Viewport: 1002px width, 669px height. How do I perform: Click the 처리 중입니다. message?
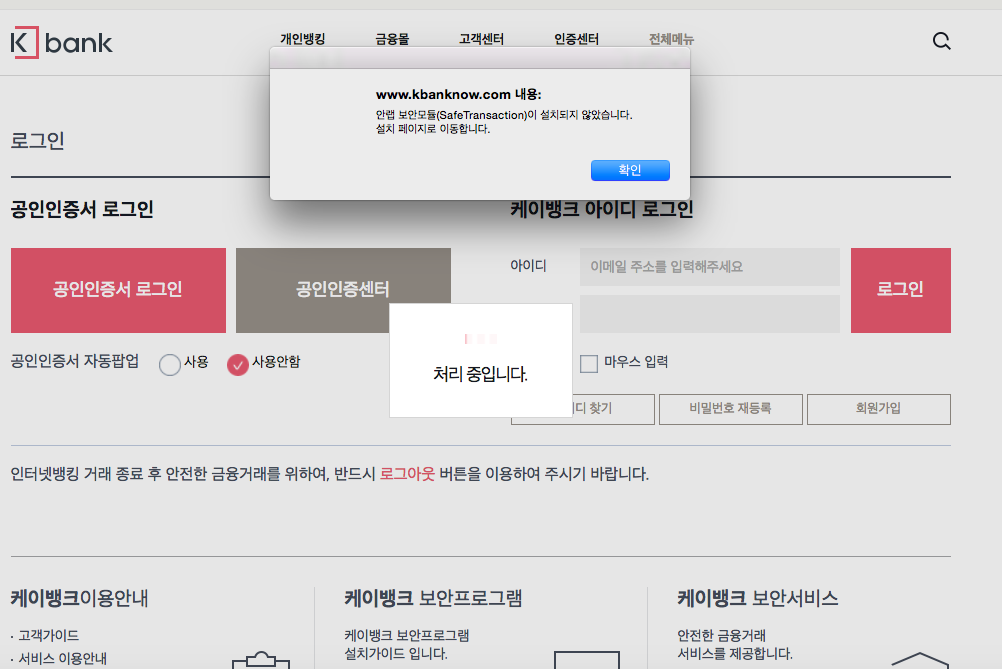[481, 374]
